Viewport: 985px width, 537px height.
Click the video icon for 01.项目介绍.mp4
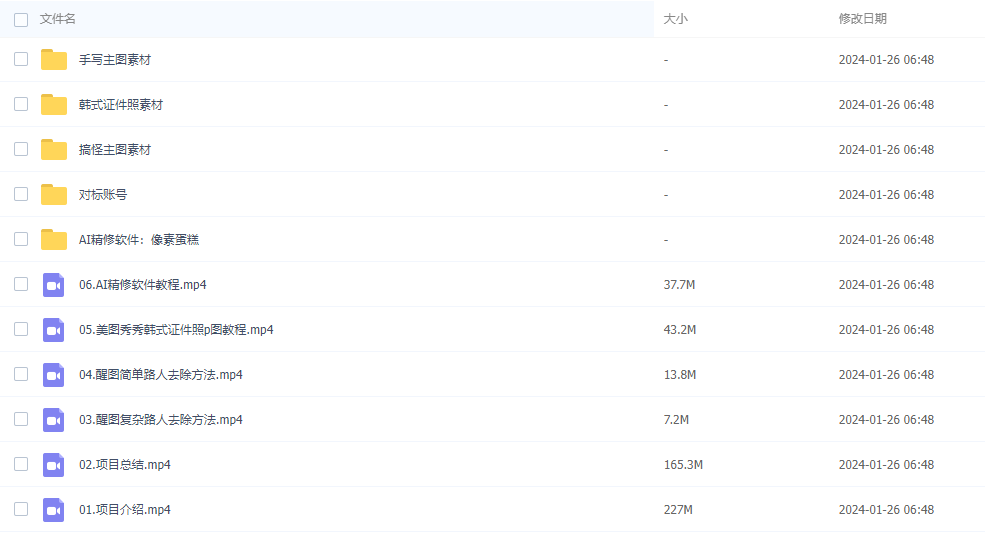coord(54,510)
